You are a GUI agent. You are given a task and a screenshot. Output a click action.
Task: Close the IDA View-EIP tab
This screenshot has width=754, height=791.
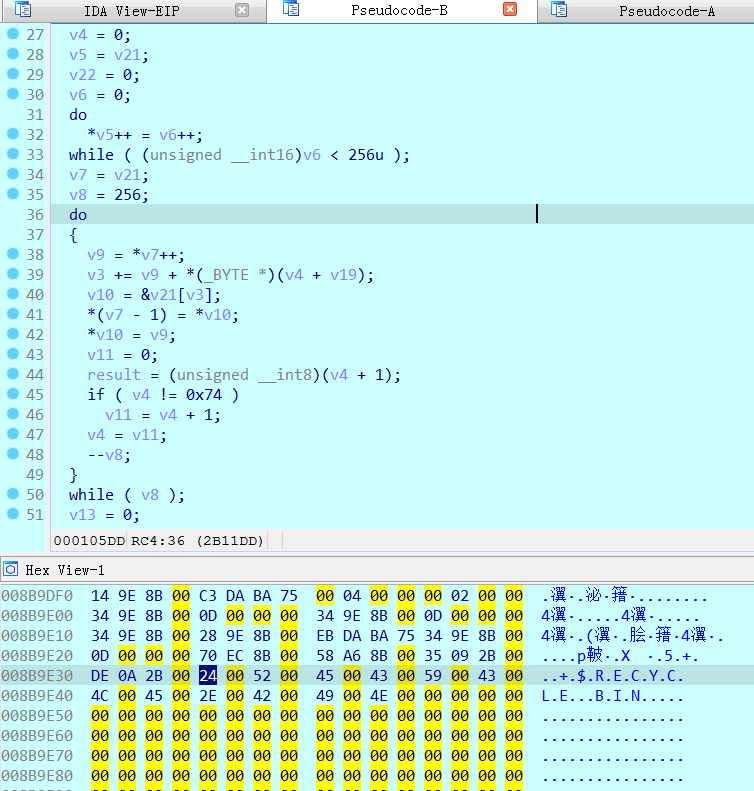click(x=242, y=10)
